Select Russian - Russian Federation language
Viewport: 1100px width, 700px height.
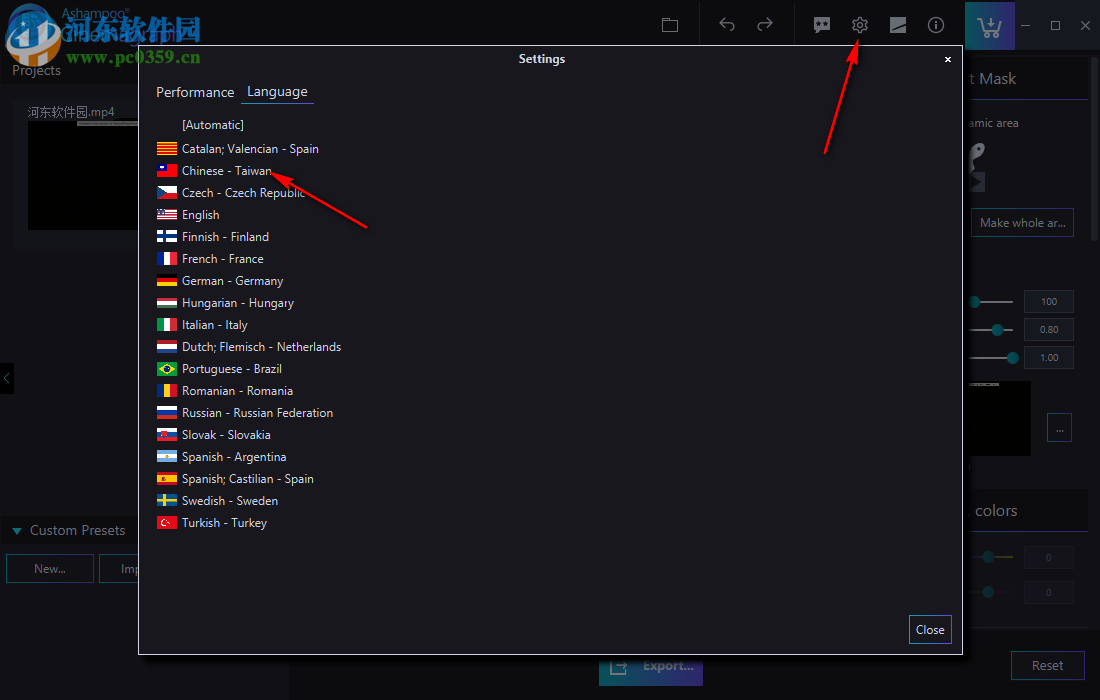click(x=245, y=412)
